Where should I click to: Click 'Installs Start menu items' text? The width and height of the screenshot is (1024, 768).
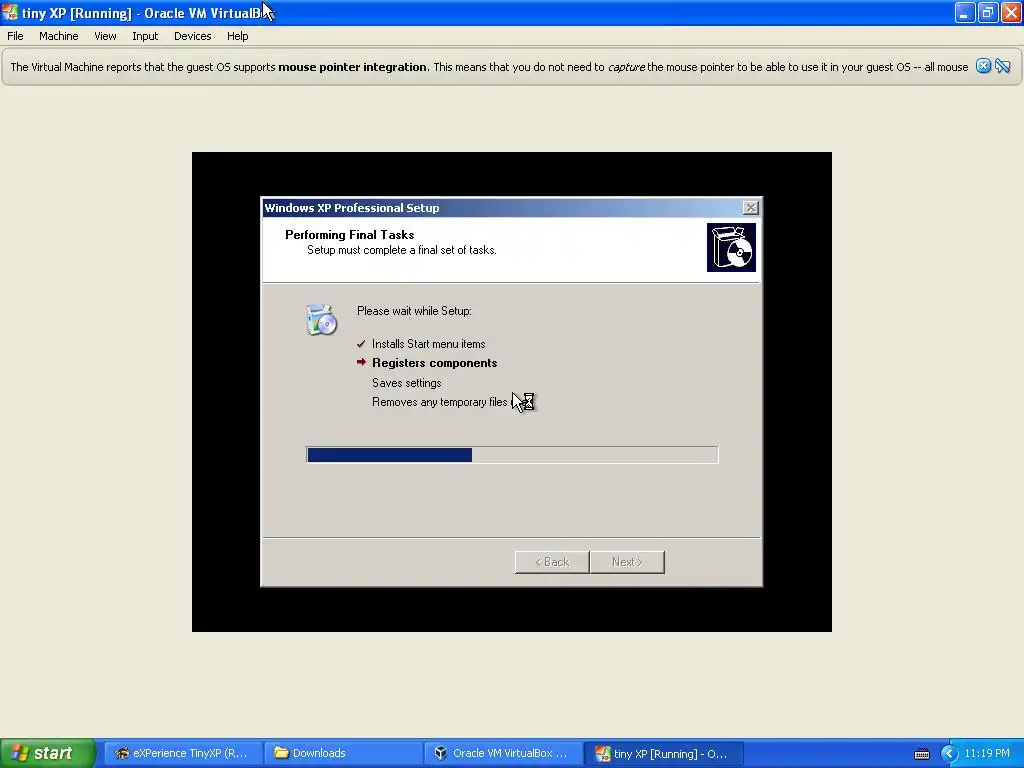pyautogui.click(x=428, y=344)
